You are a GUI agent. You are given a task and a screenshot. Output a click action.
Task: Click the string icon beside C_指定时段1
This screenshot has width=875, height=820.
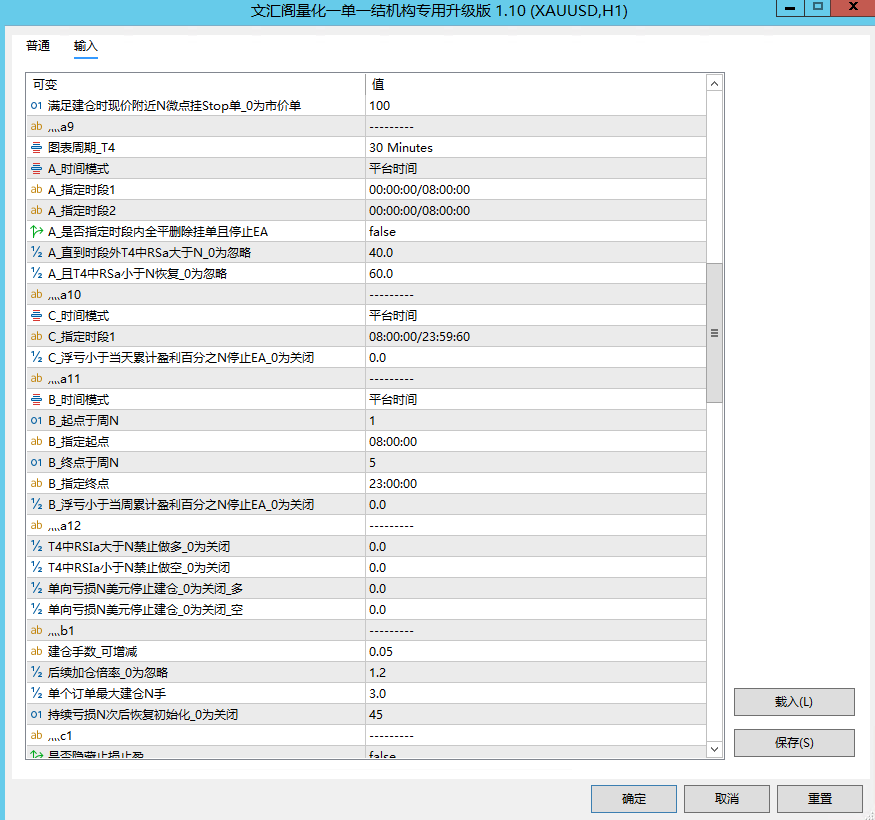tap(36, 337)
